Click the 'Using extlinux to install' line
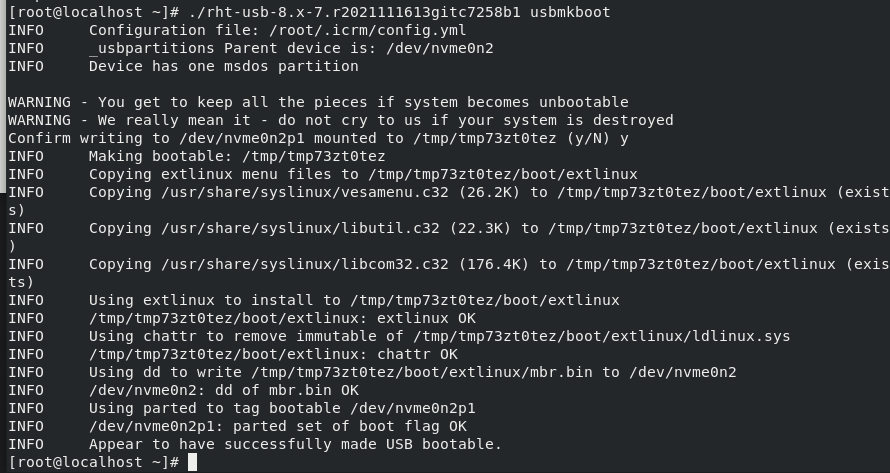890x473 pixels. click(354, 300)
